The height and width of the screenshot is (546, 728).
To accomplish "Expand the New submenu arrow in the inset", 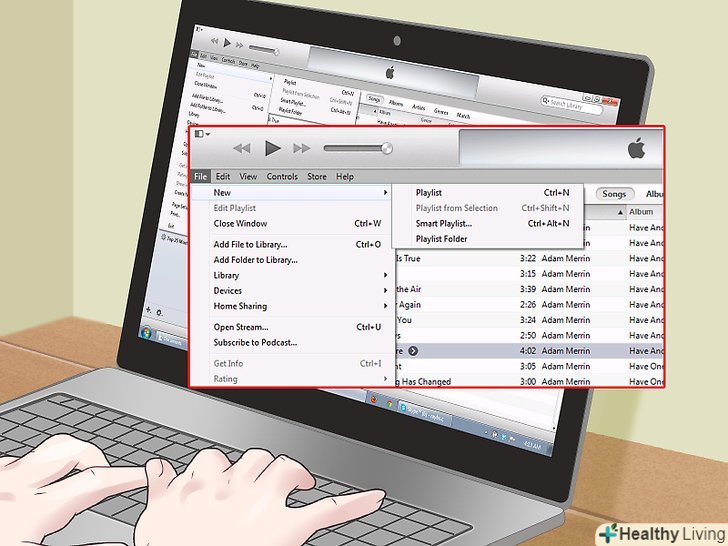I will point(385,193).
